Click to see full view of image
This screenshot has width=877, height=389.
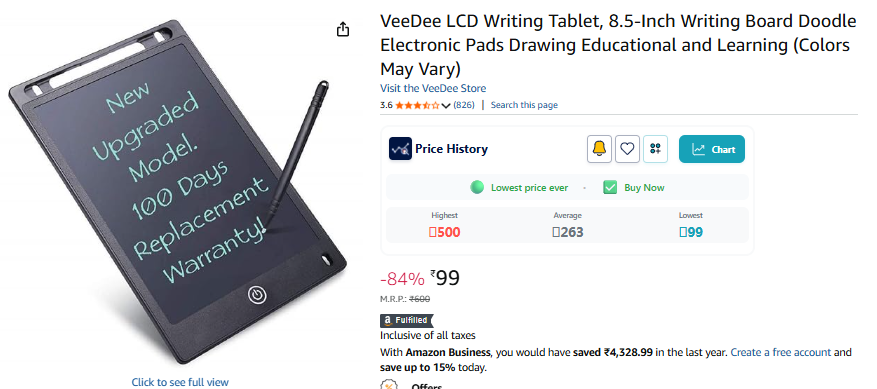180,382
